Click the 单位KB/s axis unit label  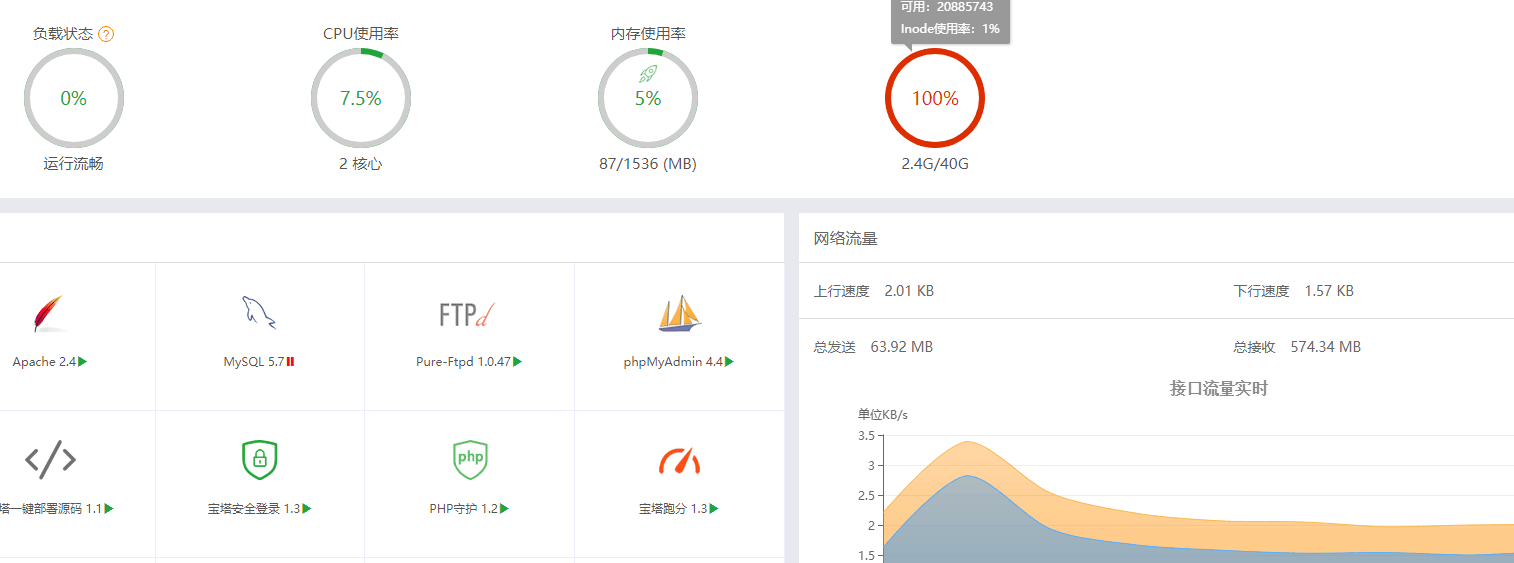pos(882,414)
